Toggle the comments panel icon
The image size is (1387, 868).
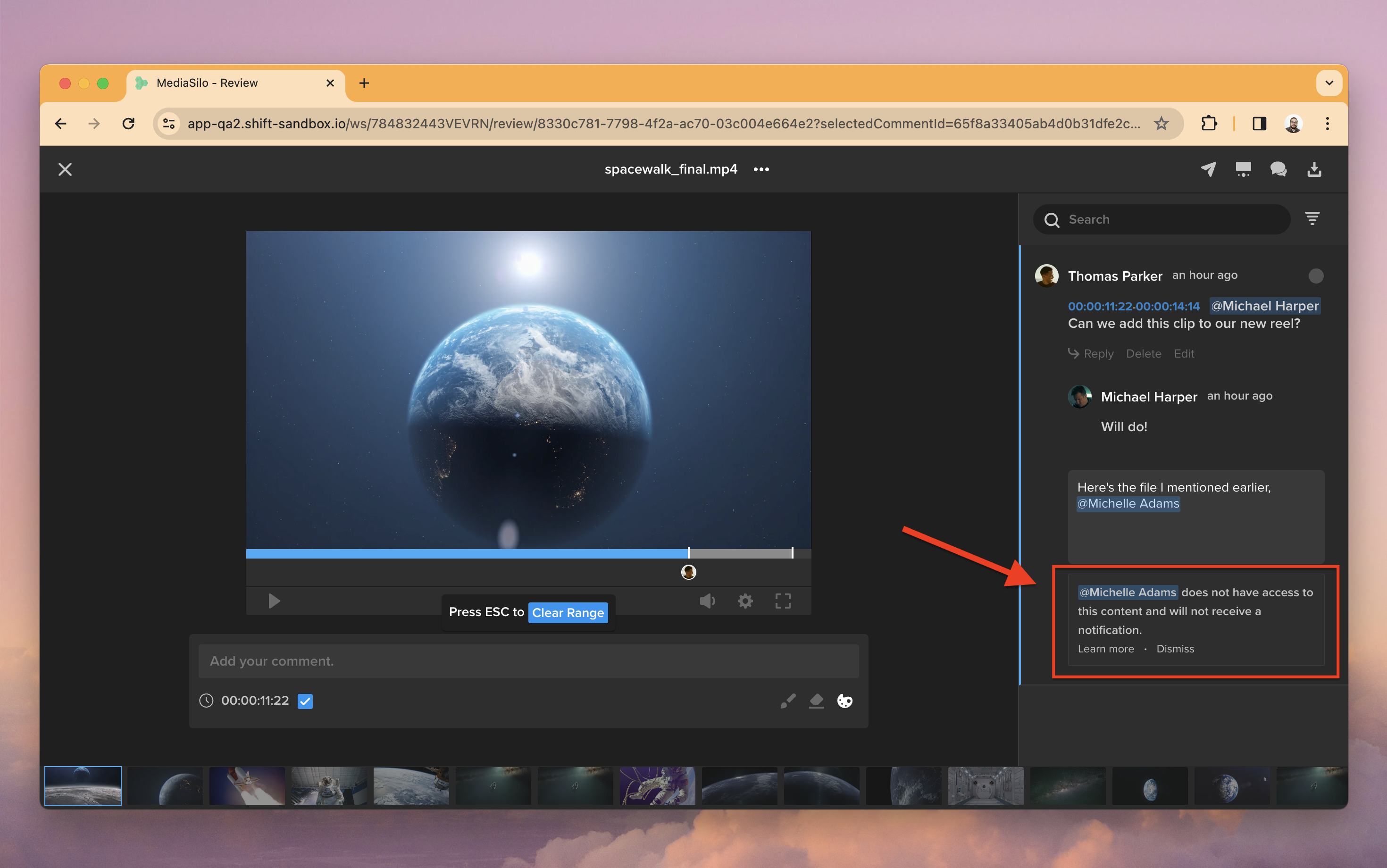(1278, 169)
